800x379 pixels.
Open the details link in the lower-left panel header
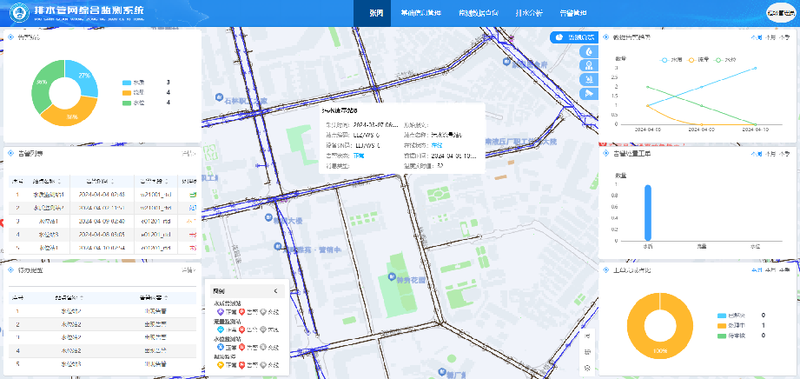coord(189,270)
